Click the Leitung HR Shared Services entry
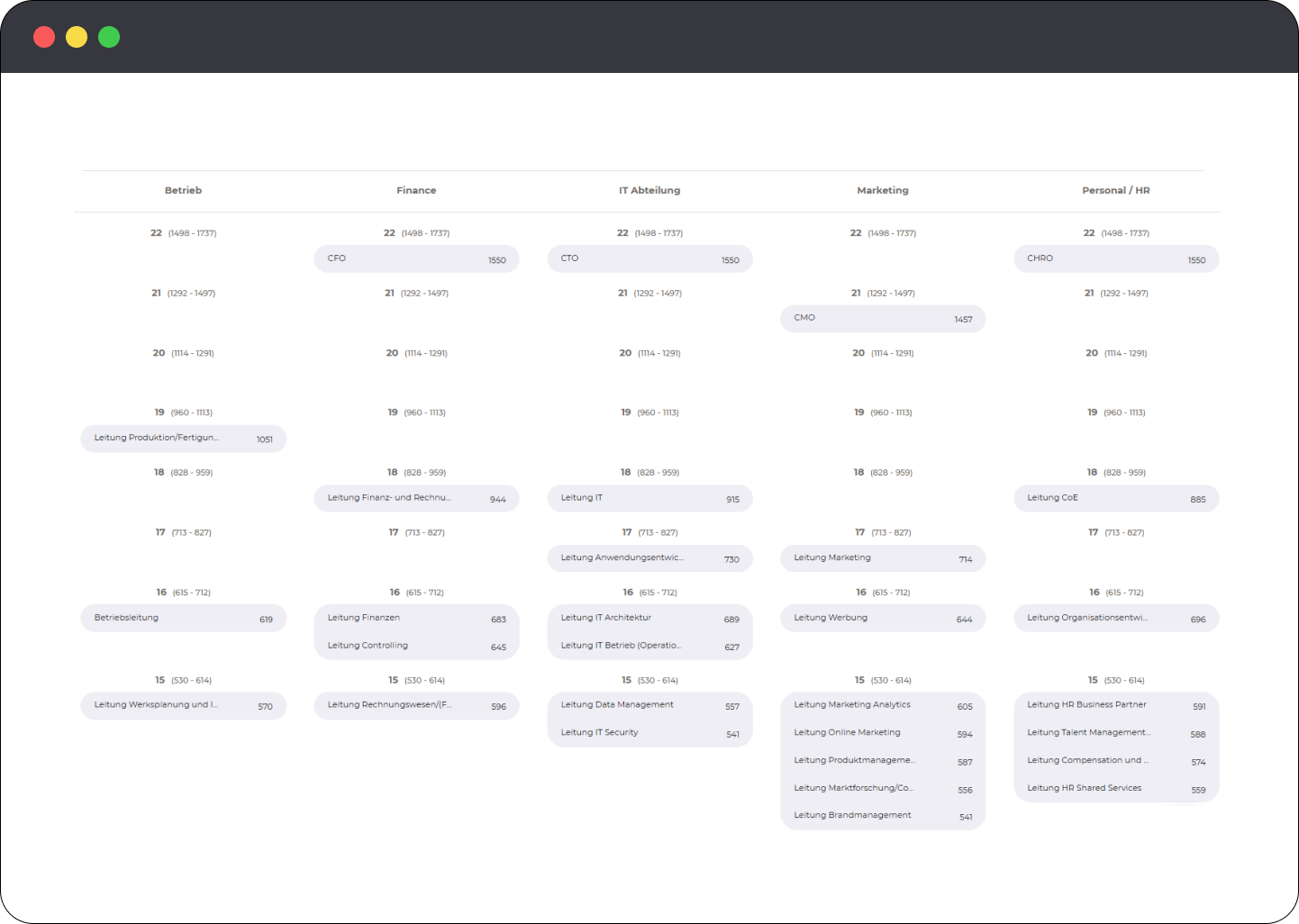Image resolution: width=1299 pixels, height=924 pixels. coord(1116,787)
